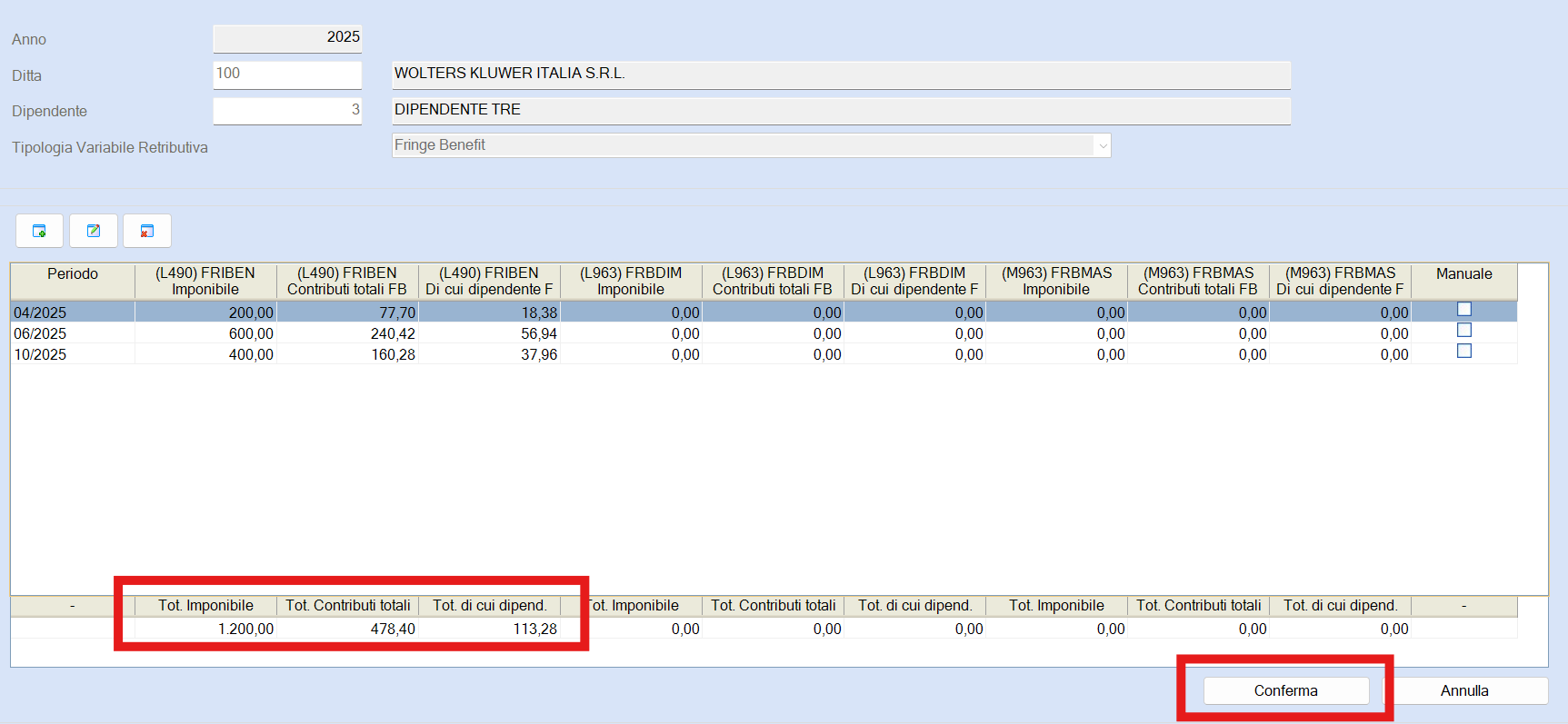Click the 77,70 contributi cell

(347, 312)
